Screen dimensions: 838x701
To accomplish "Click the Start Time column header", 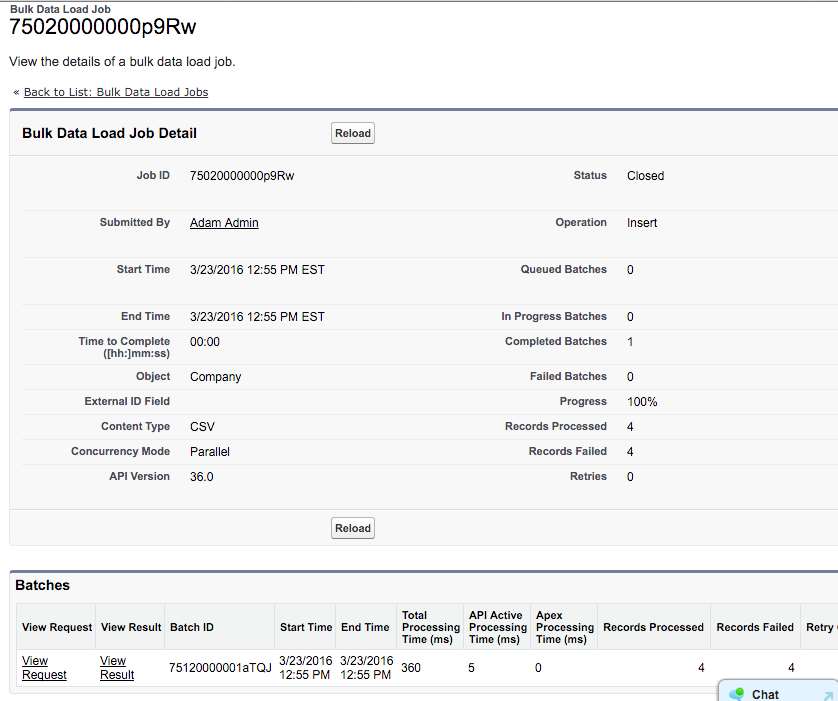I will (305, 627).
